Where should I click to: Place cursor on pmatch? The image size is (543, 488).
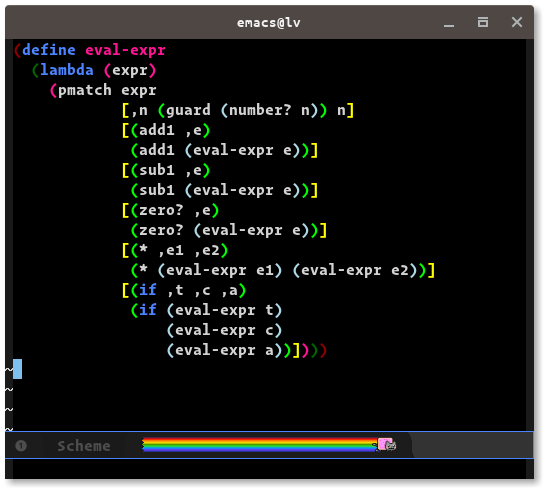click(x=85, y=90)
